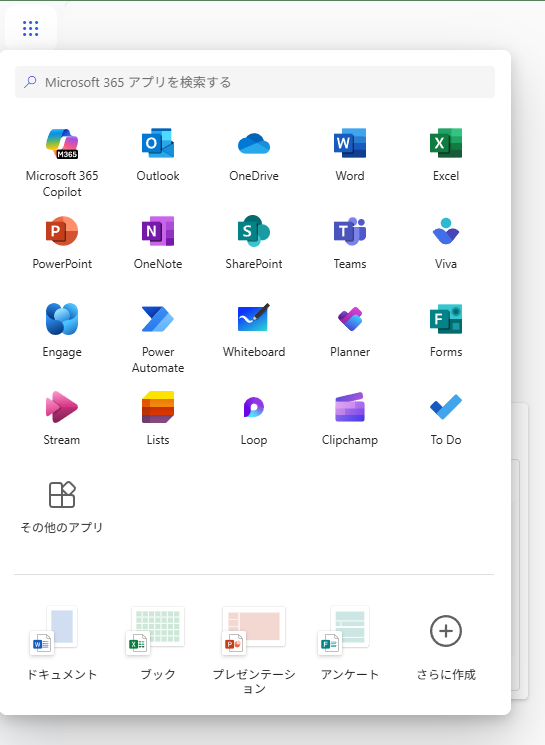This screenshot has height=745, width=545.
Task: Open the Planner app
Action: [x=350, y=330]
